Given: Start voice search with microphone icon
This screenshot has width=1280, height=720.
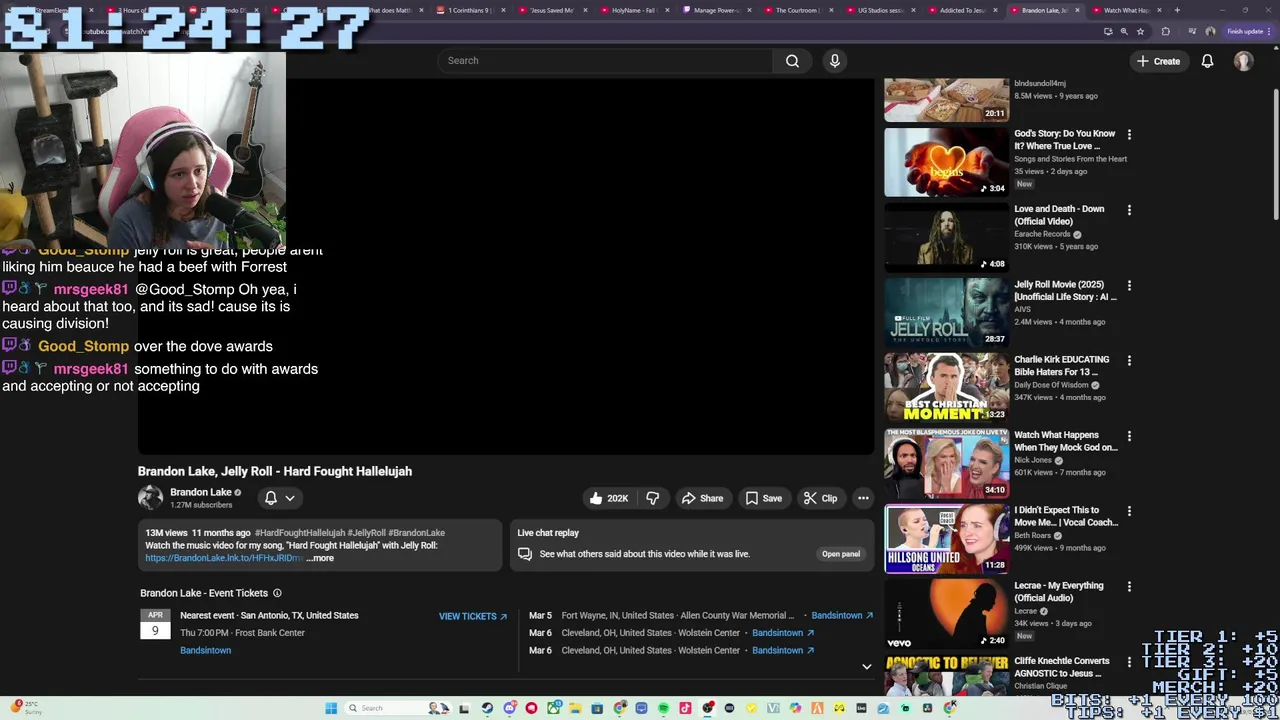Looking at the screenshot, I should click(835, 61).
